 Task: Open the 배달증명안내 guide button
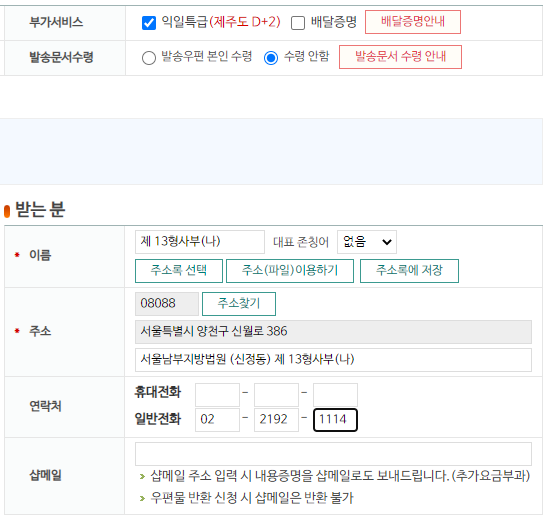pyautogui.click(x=412, y=22)
